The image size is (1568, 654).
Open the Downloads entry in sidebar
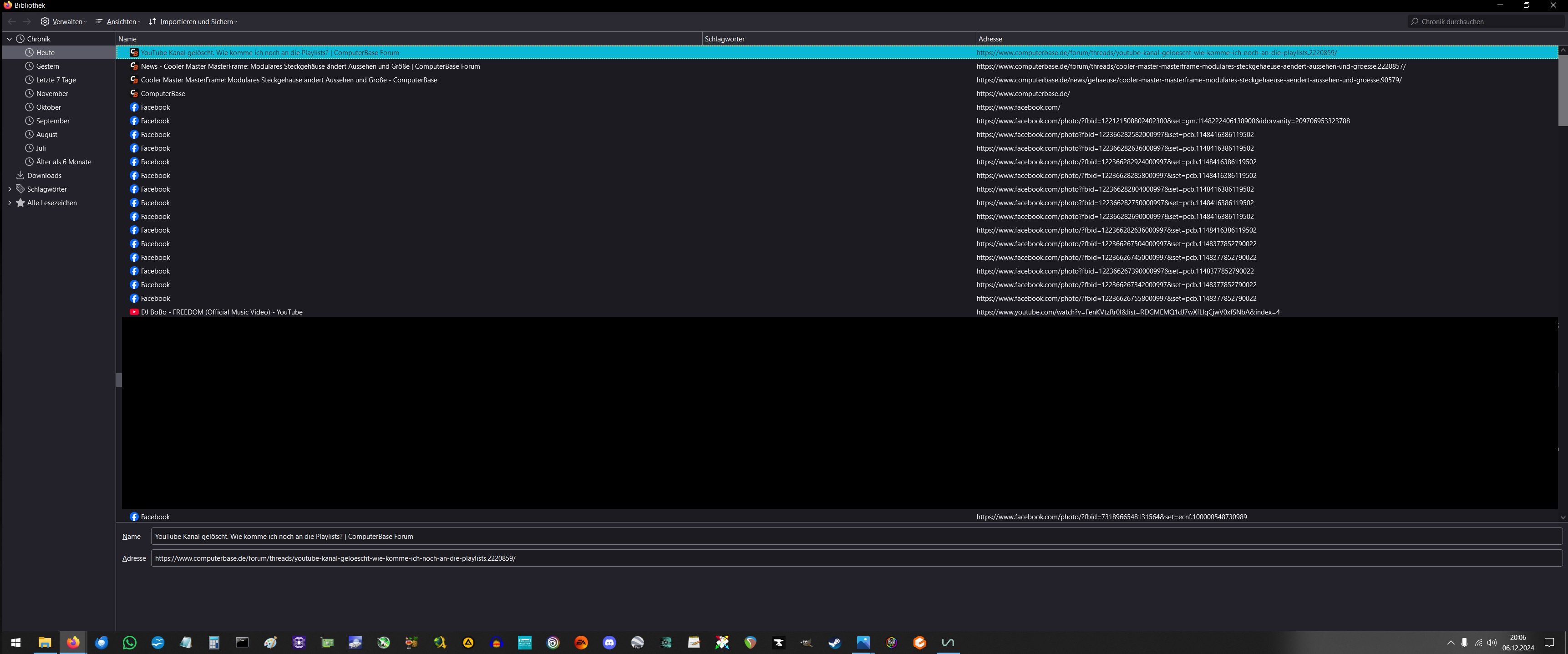pyautogui.click(x=44, y=175)
